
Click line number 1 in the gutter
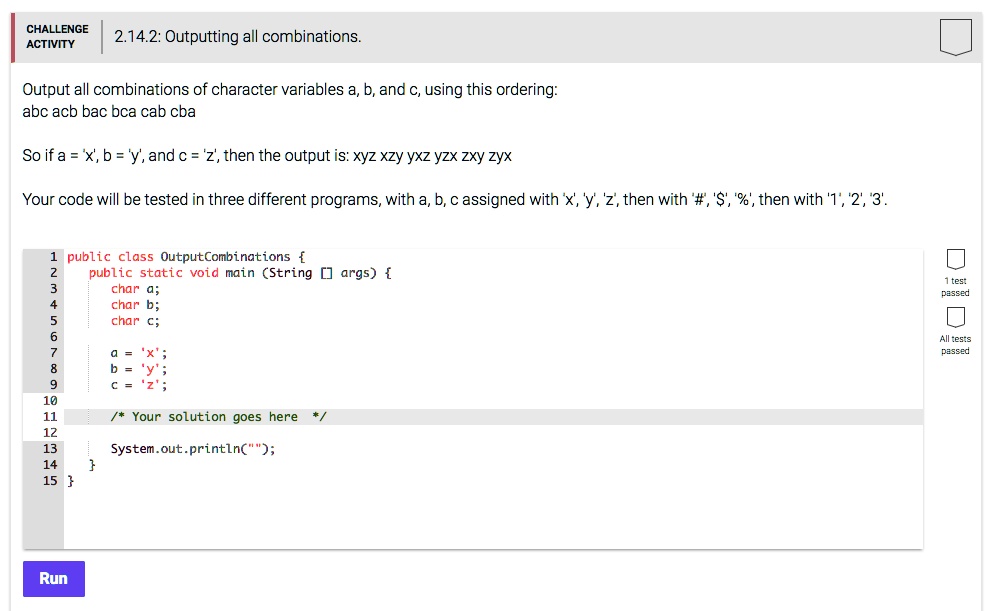click(53, 257)
